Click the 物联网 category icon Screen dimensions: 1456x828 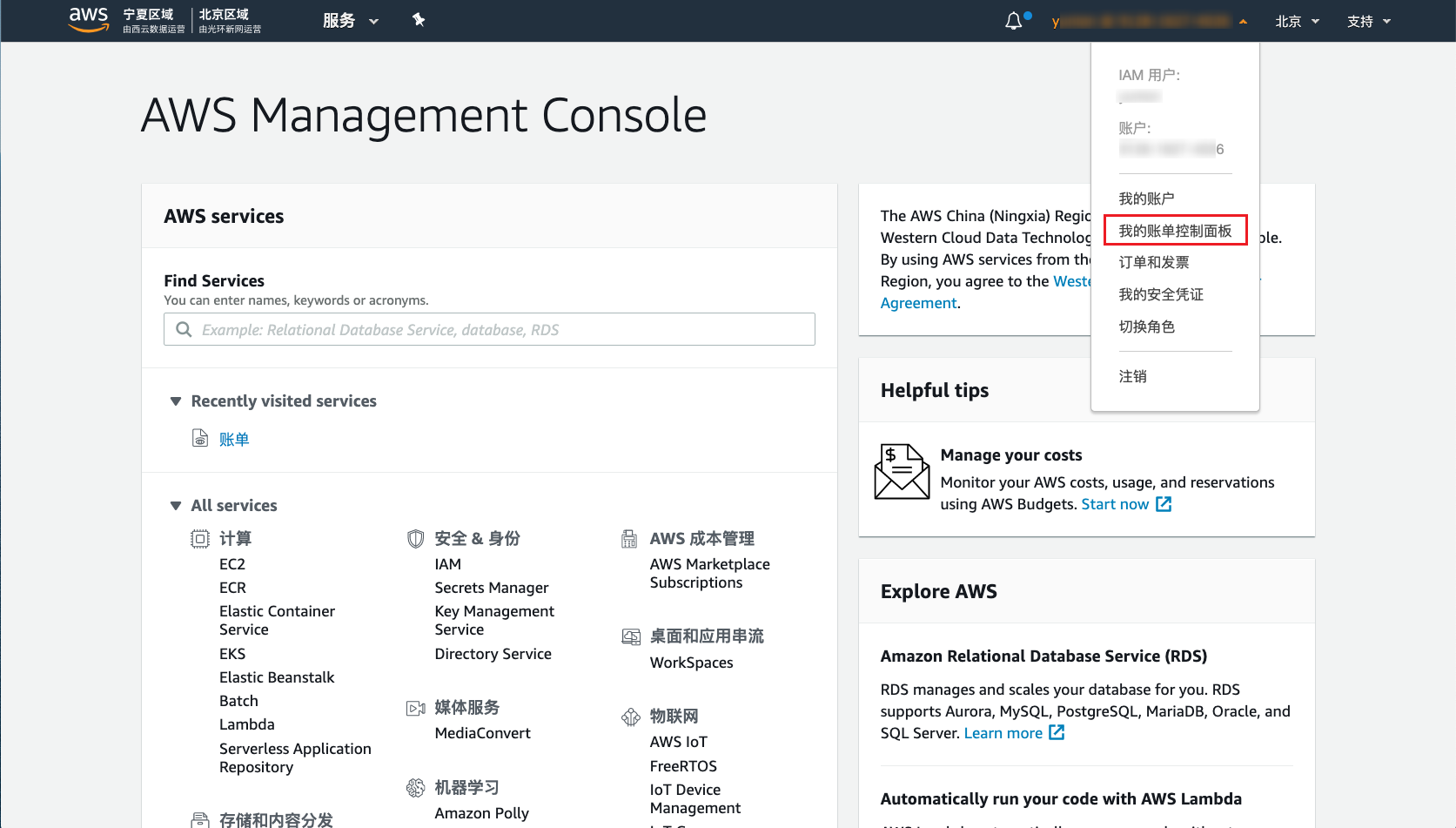tap(631, 717)
